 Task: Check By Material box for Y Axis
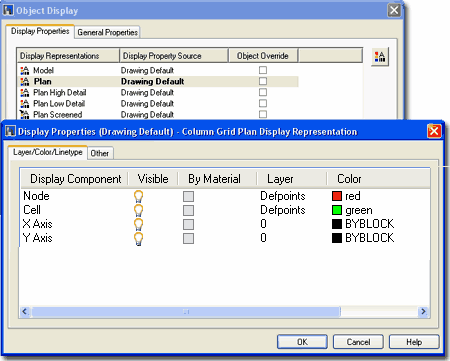coord(188,238)
